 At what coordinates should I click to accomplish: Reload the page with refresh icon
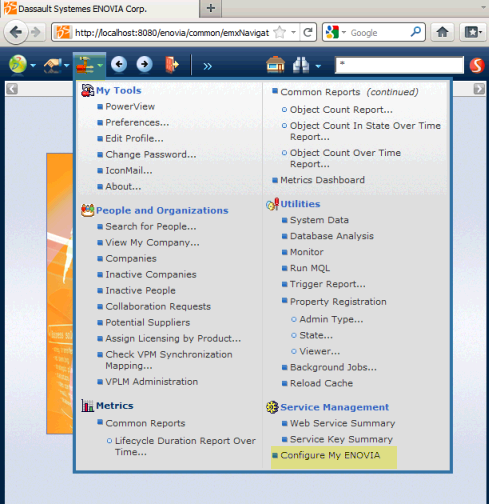click(308, 32)
